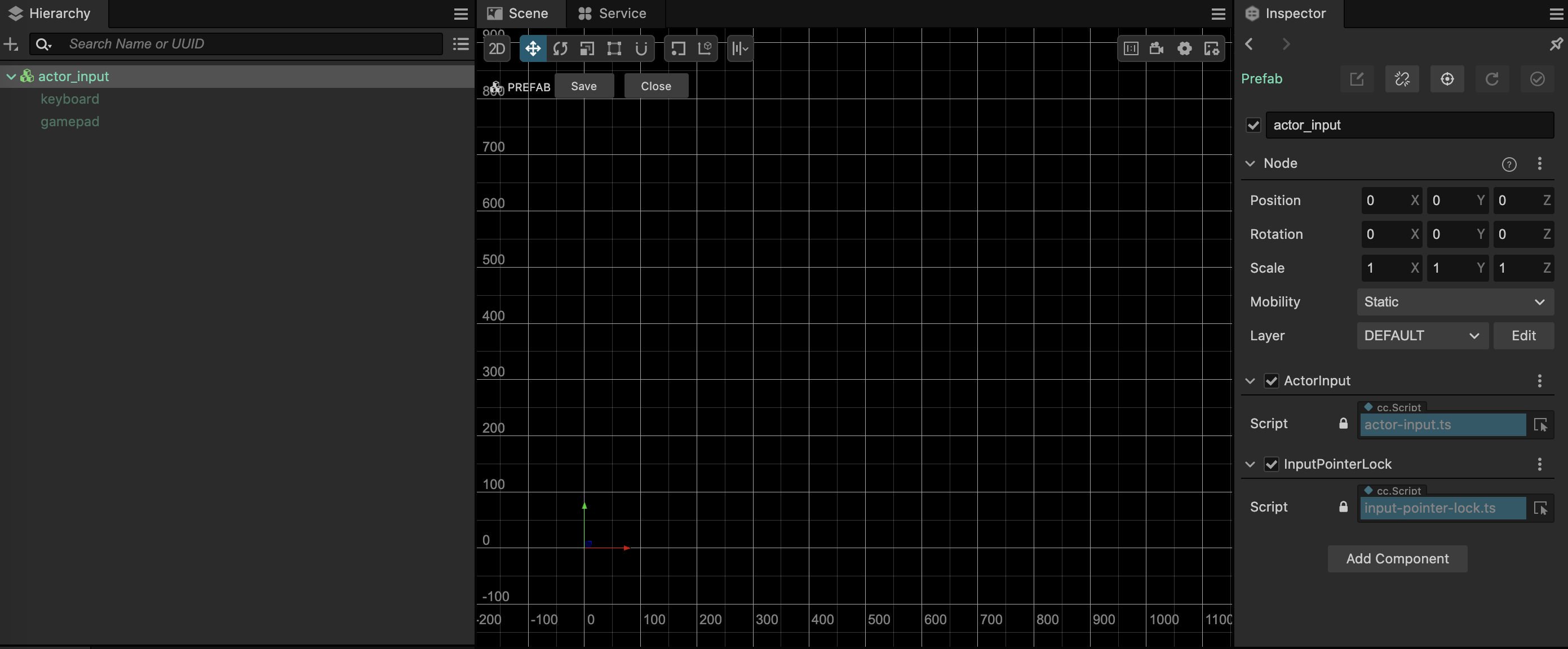Image resolution: width=1568 pixels, height=649 pixels.
Task: Toggle 2D view mode
Action: pyautogui.click(x=497, y=48)
